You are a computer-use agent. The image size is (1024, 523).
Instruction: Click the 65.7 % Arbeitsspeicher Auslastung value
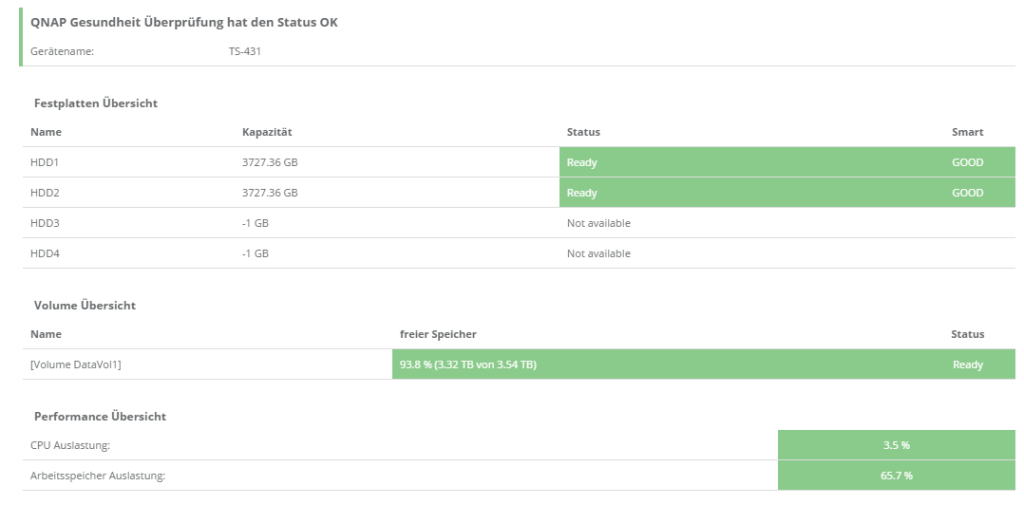(x=896, y=475)
